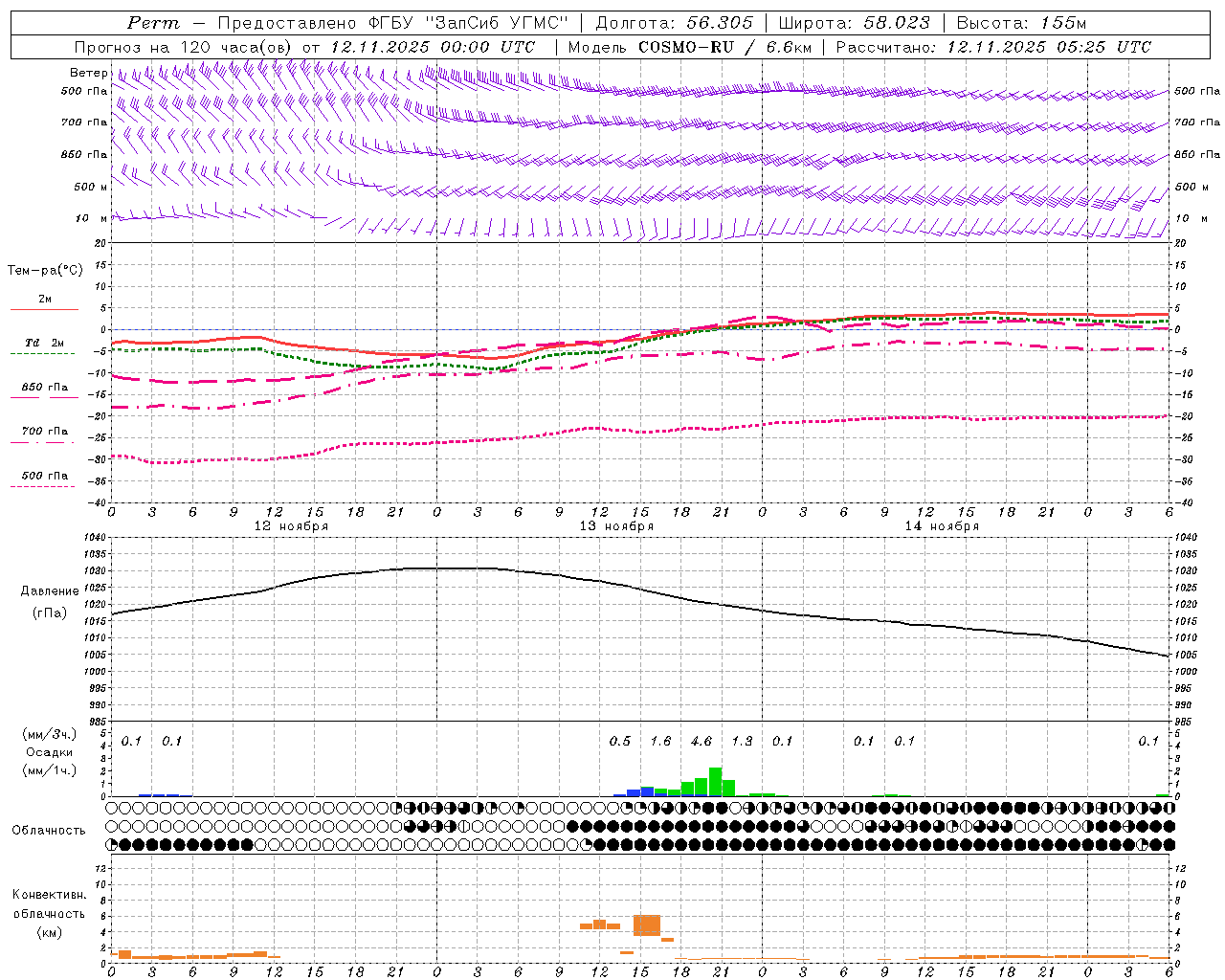Image resolution: width=1225 pixels, height=980 pixels.
Task: Click the "Осадки" precipitation label
Action: click(50, 752)
